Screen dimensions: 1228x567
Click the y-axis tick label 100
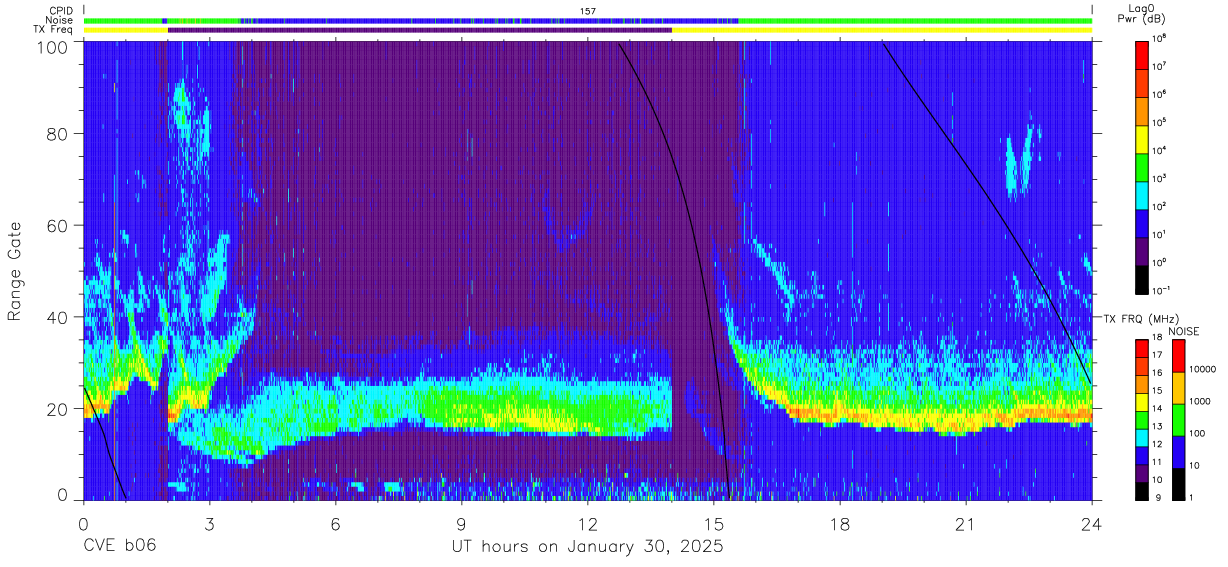coord(53,47)
